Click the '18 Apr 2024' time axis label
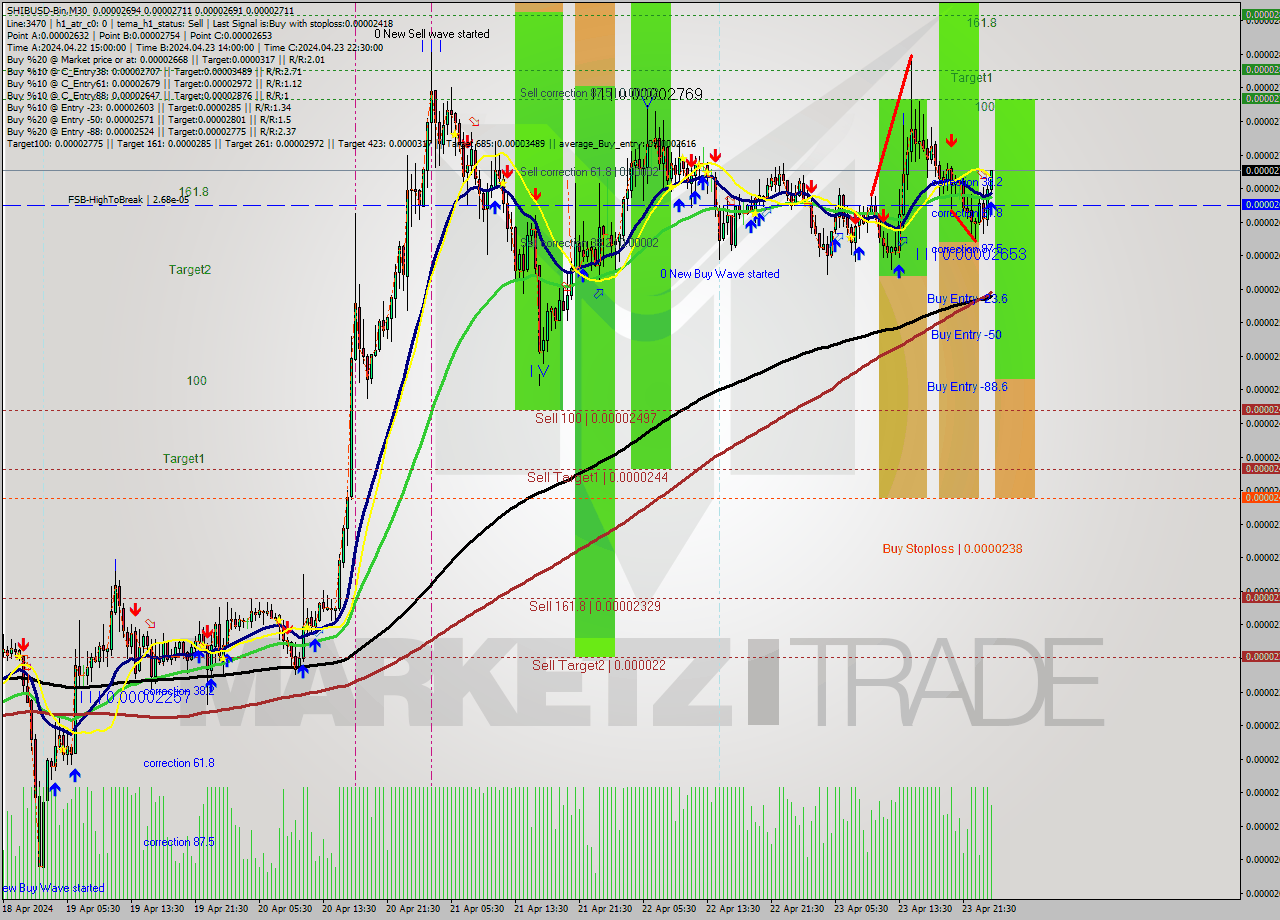 (x=27, y=909)
